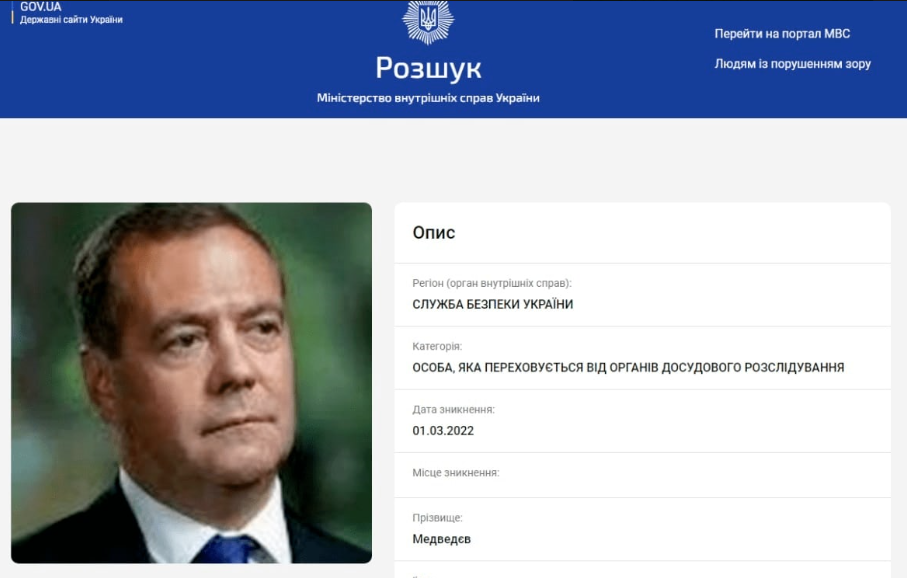Click 'Міністерство внутрішніх справ України' subtitle
The width and height of the screenshot is (907, 578).
click(428, 98)
